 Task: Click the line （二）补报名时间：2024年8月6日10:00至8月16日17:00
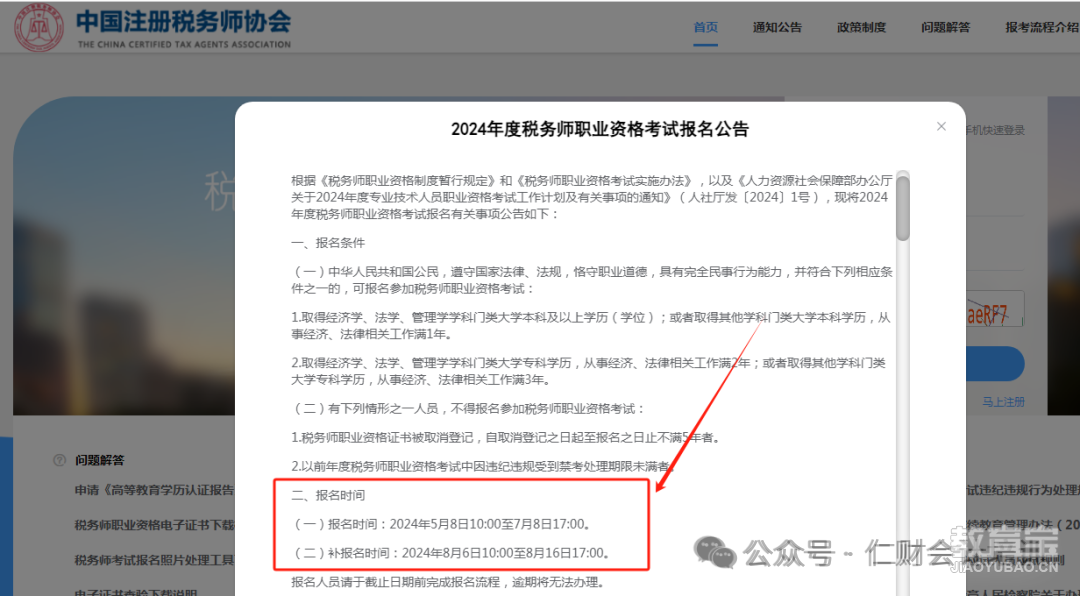tap(450, 553)
